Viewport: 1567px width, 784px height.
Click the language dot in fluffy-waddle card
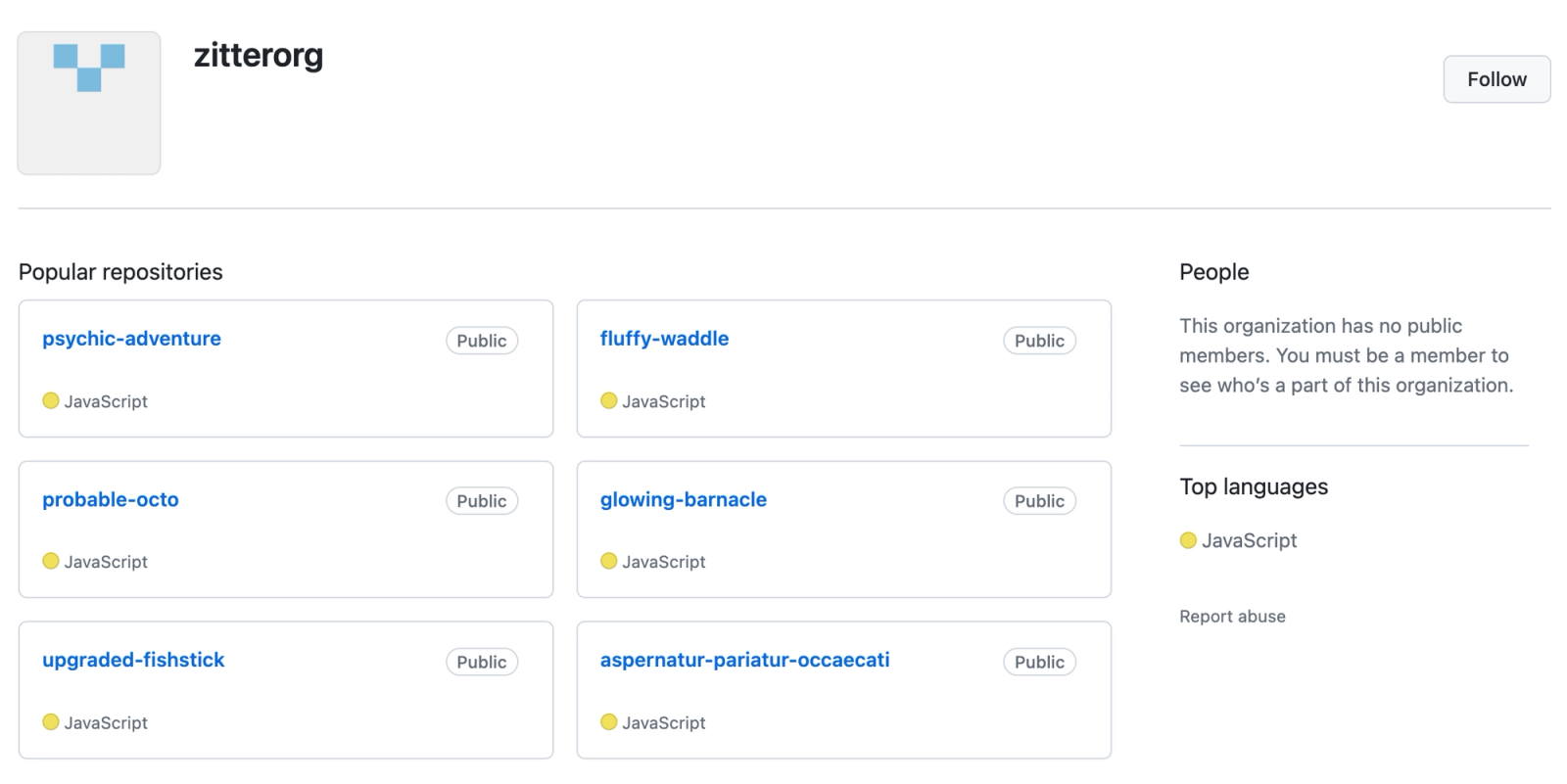tap(609, 400)
